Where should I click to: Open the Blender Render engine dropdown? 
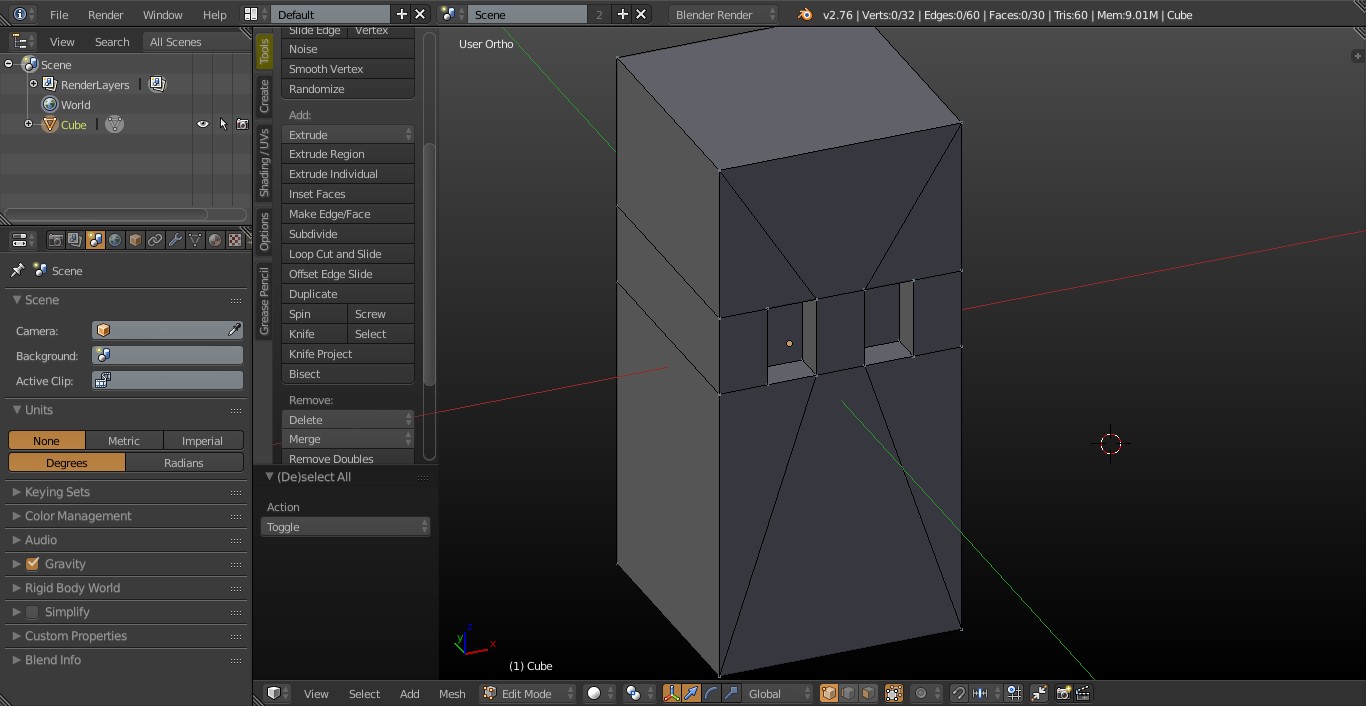click(724, 15)
